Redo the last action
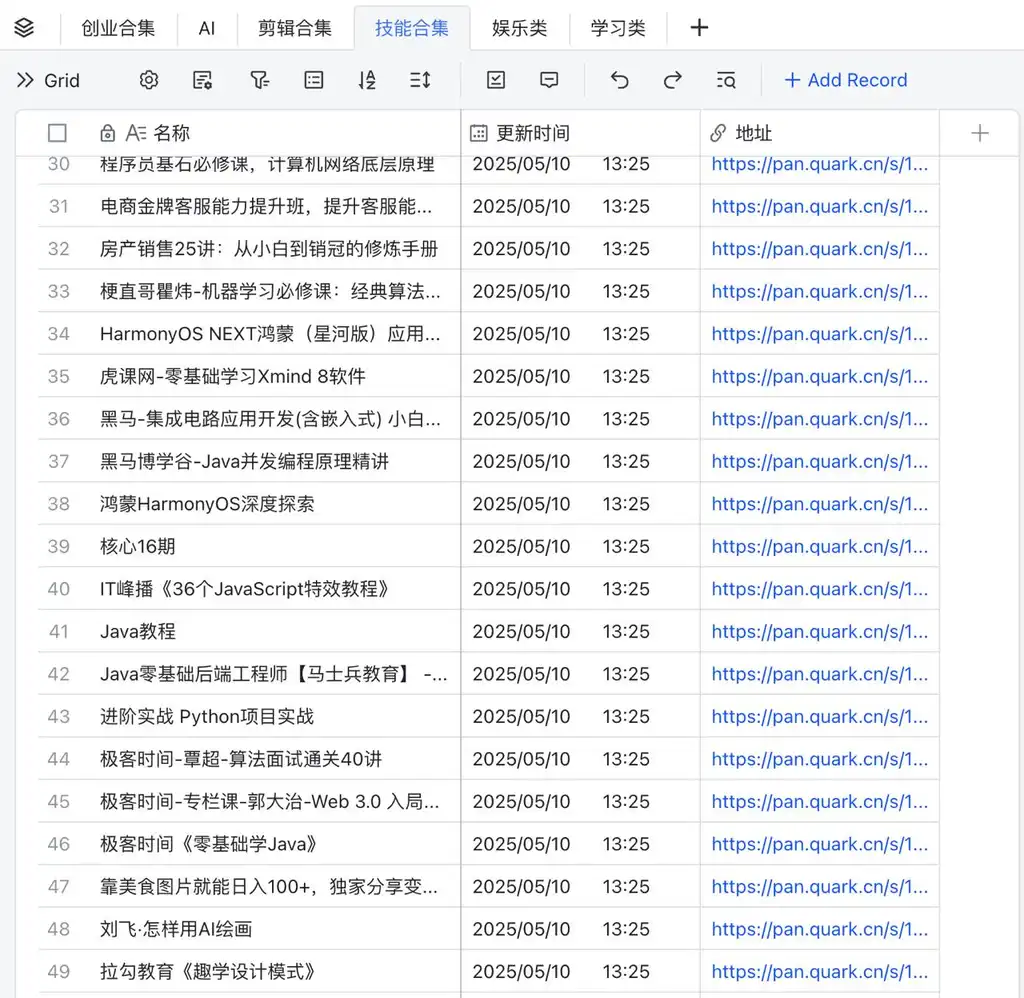This screenshot has width=1024, height=998. click(672, 80)
